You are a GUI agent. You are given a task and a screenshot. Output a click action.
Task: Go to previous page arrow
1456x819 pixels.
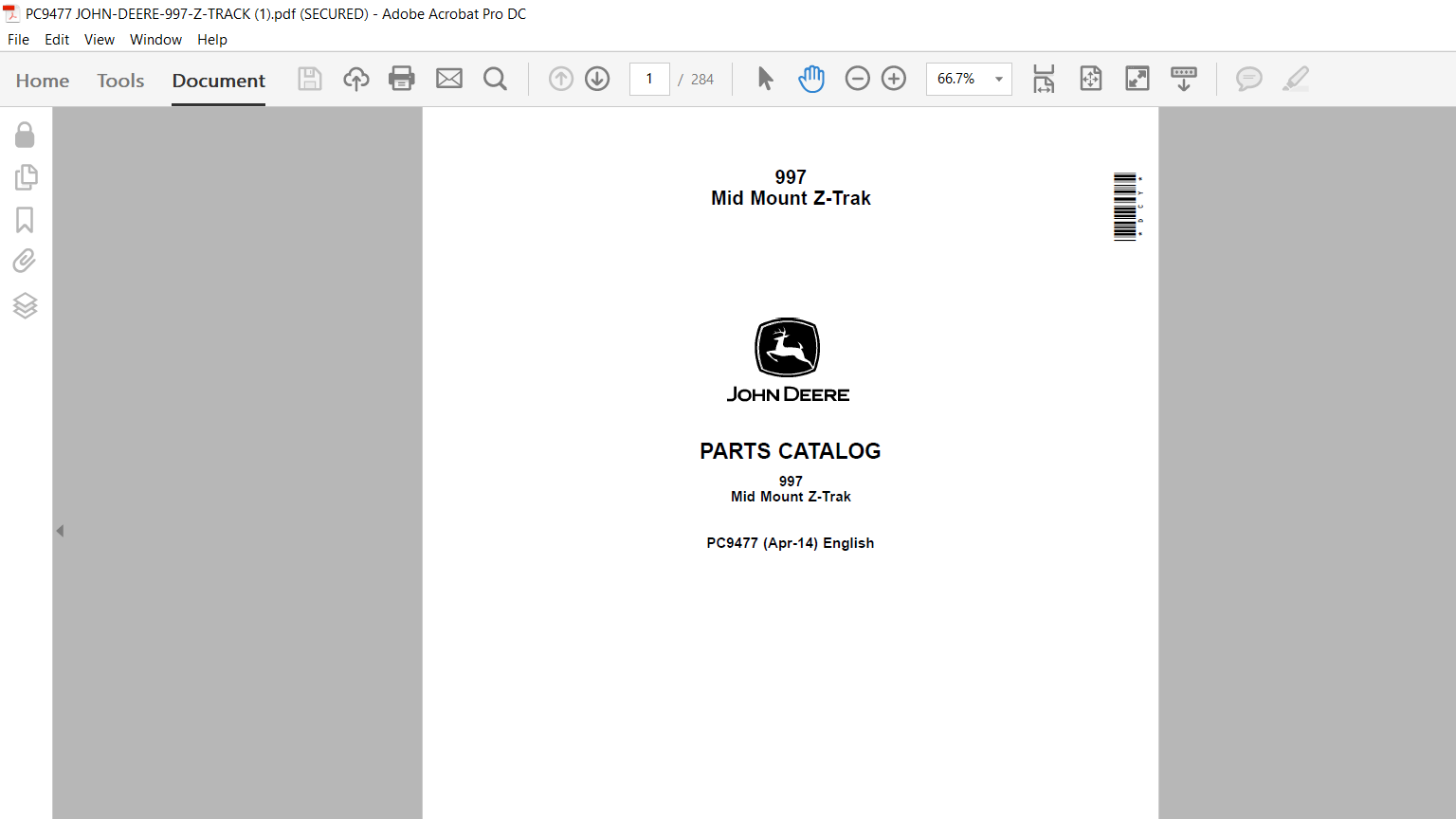pos(561,79)
